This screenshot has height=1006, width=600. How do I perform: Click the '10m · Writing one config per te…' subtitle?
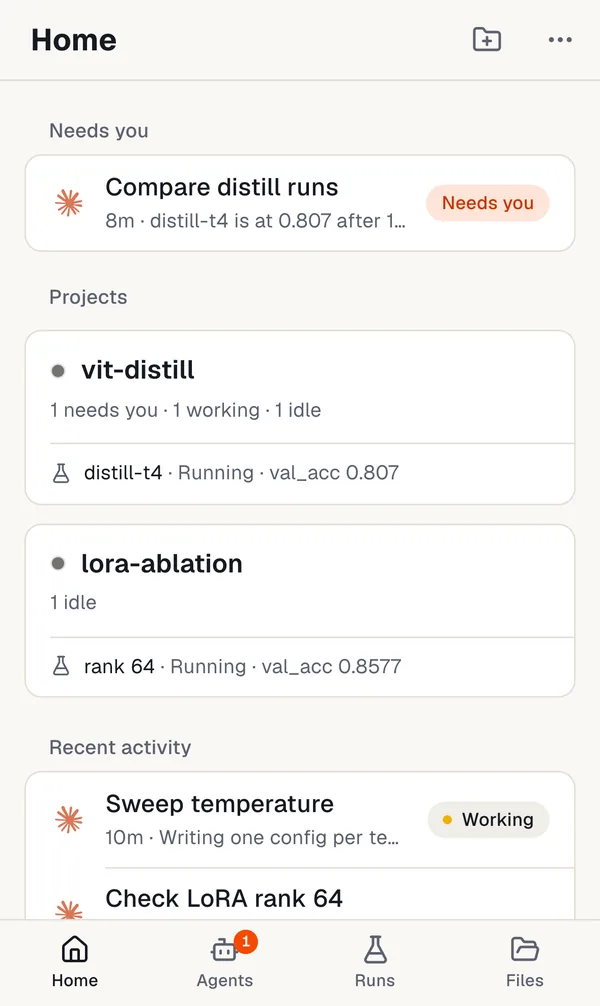(x=252, y=837)
